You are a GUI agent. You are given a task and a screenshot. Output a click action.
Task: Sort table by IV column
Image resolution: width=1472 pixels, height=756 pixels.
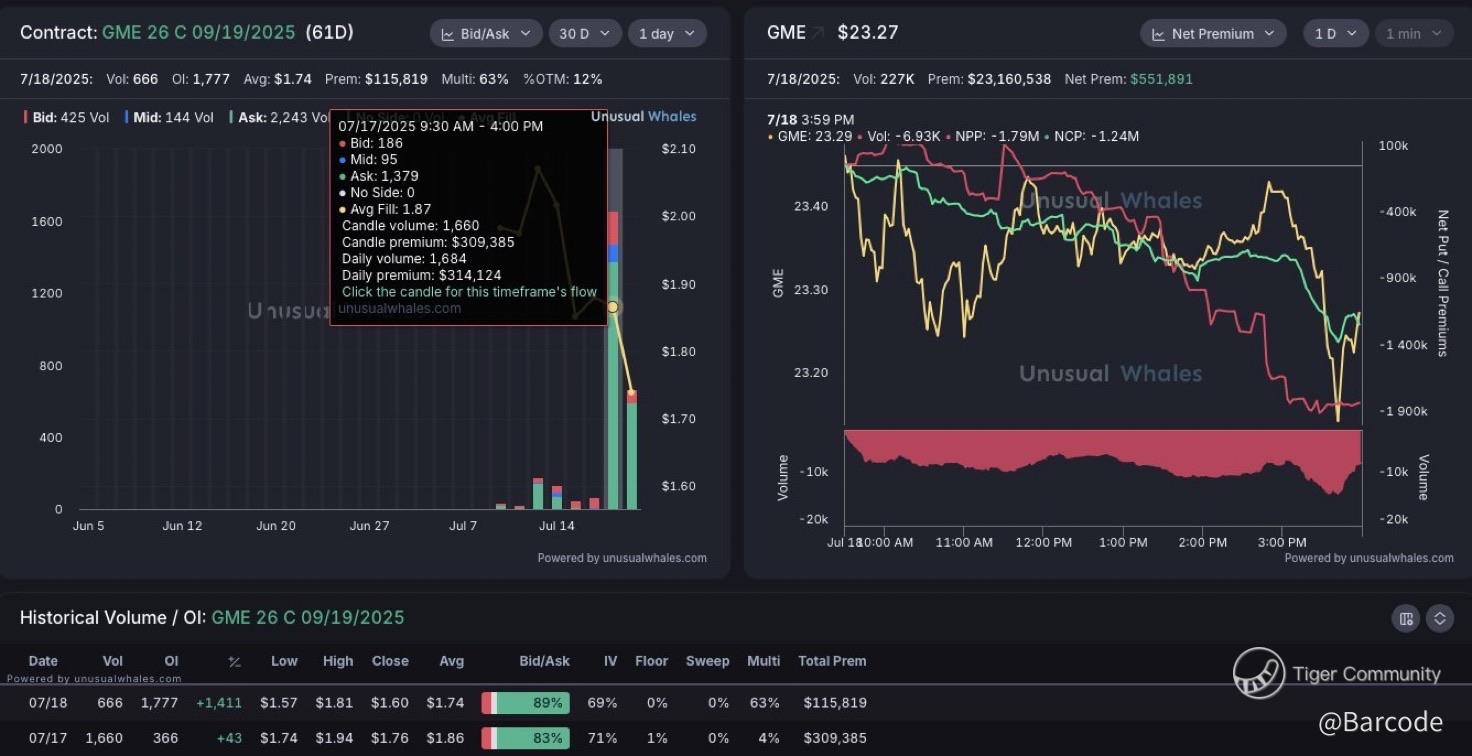tap(611, 661)
